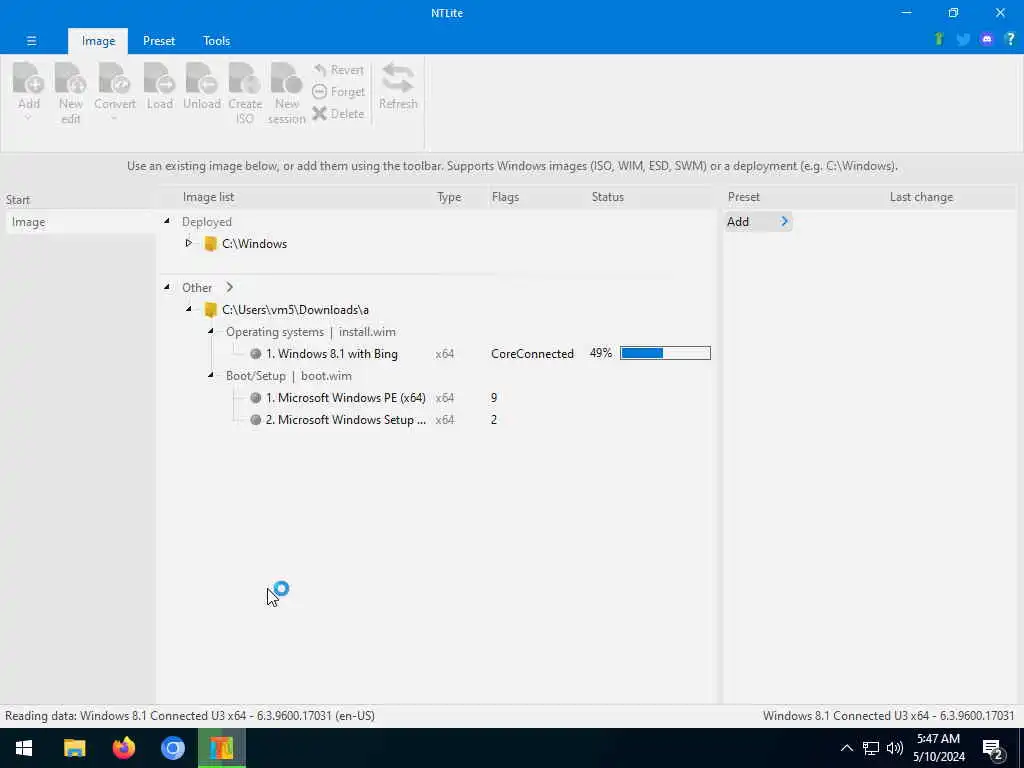Click the Status column header
1024x768 pixels.
pos(607,197)
